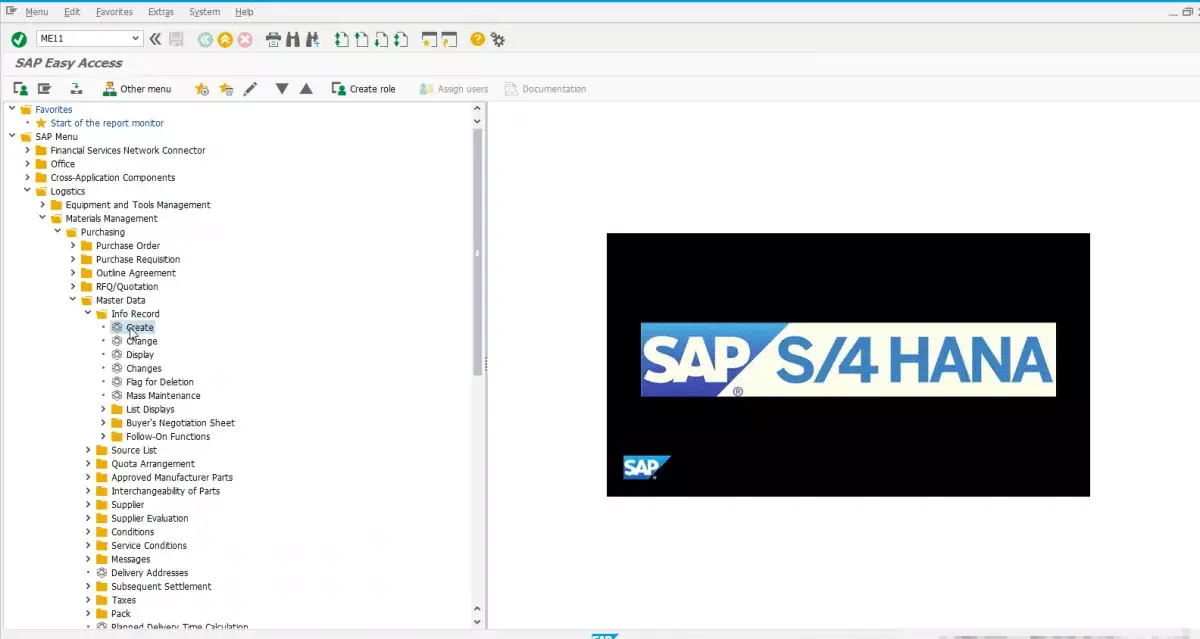Screen dimensions: 1200x639
Task: Click the Find Next binoculars-plus icon
Action: point(312,39)
